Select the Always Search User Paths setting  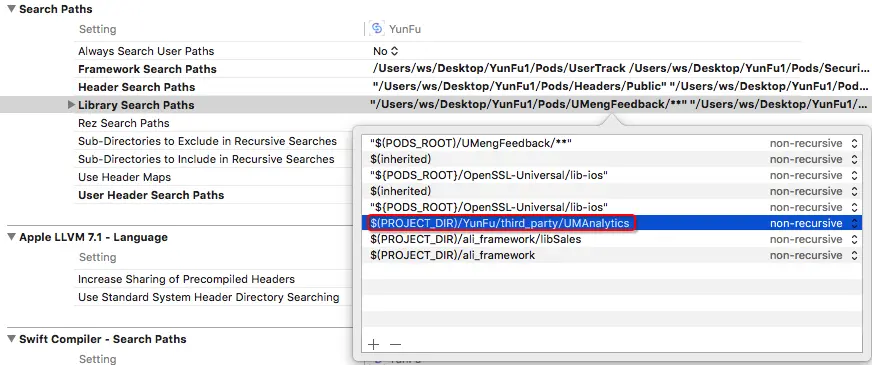146,51
